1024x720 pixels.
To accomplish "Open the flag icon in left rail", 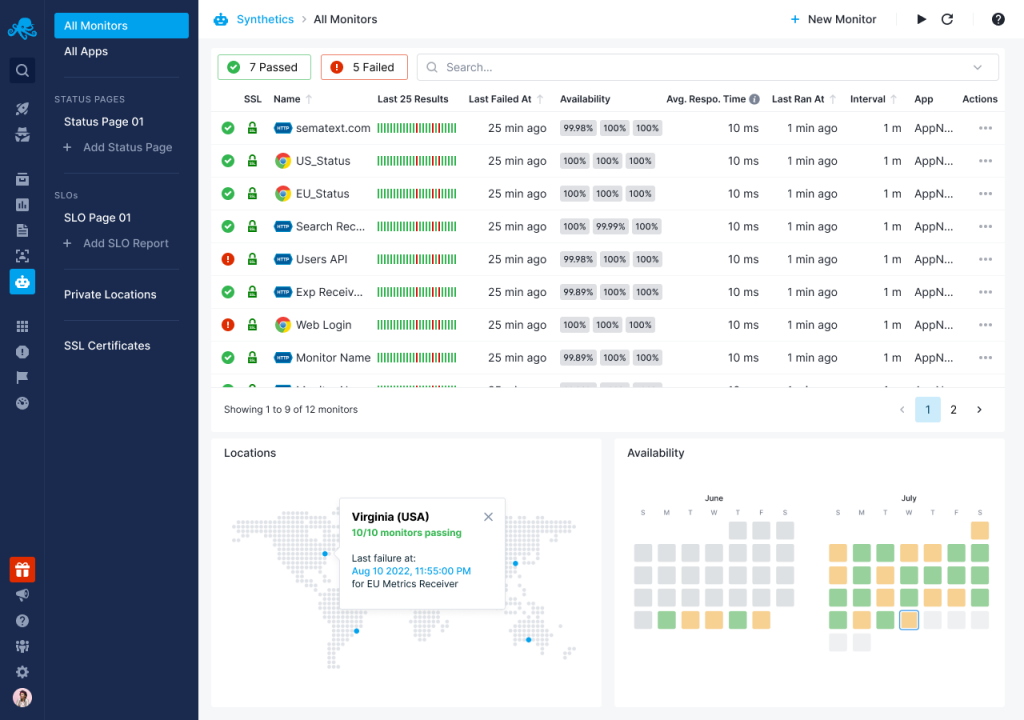I will point(22,377).
